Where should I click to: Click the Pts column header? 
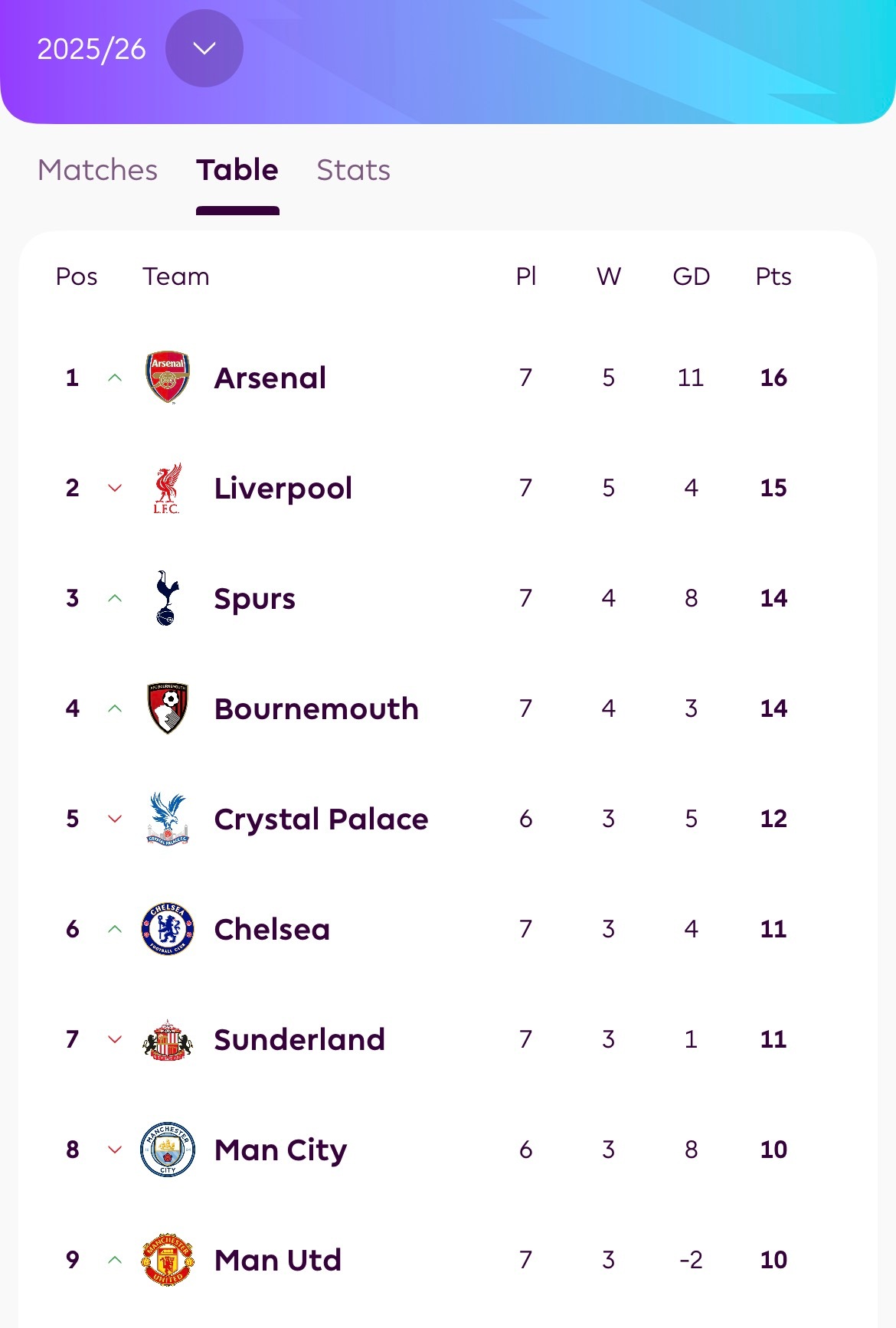(x=773, y=276)
